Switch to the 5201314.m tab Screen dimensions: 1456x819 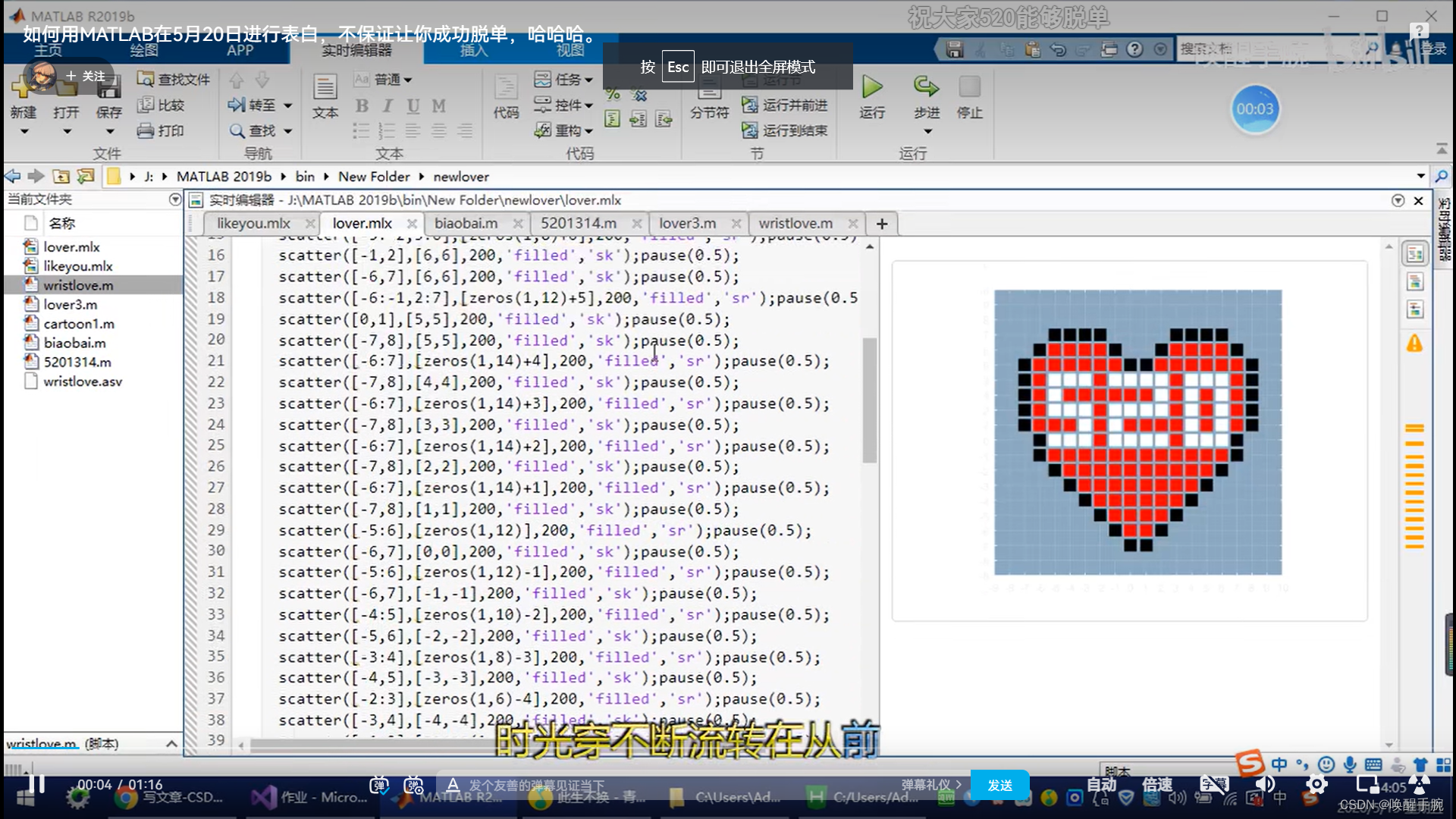click(579, 223)
